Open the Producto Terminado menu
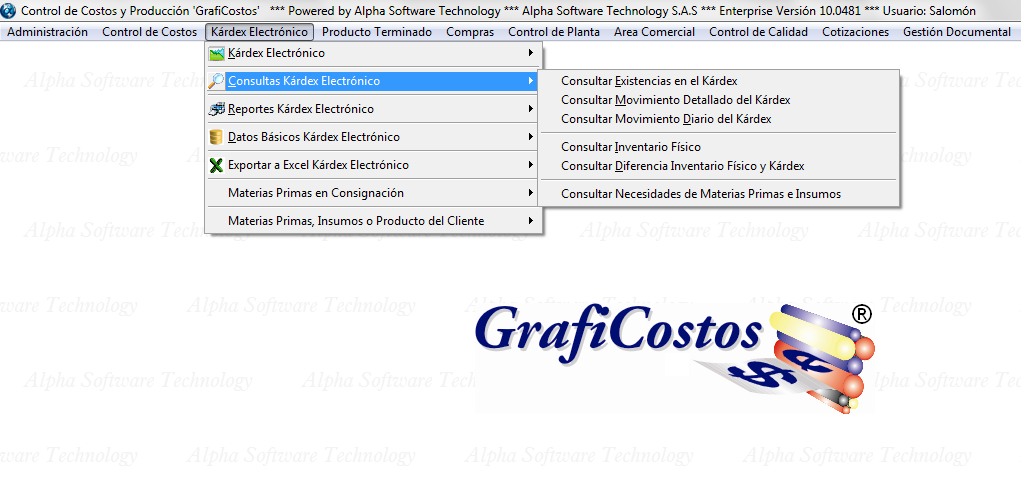1021x500 pixels. click(377, 32)
